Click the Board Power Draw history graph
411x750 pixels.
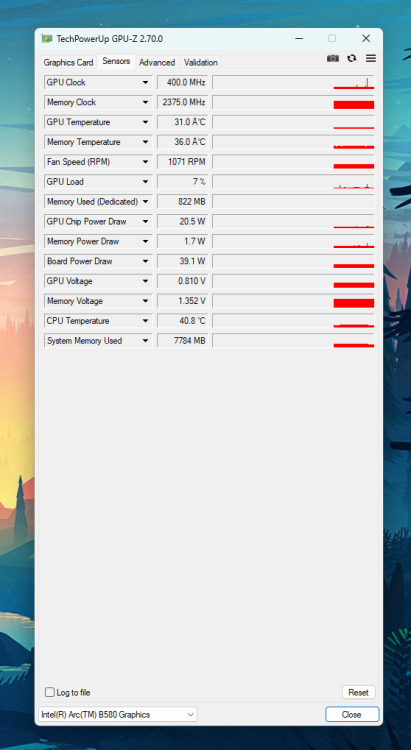293,262
